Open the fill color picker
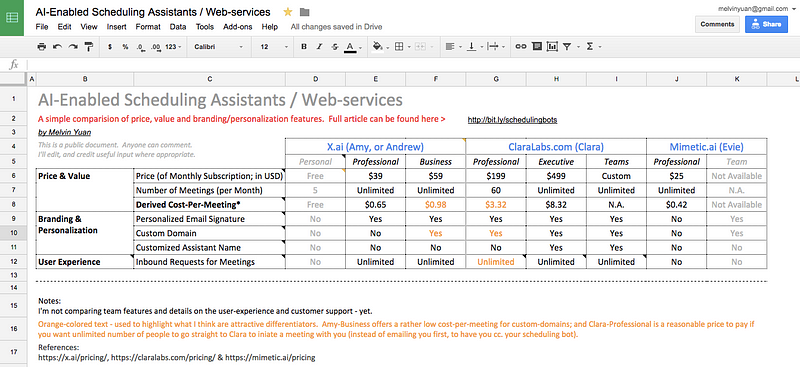Image resolution: width=800 pixels, height=367 pixels. pos(378,46)
